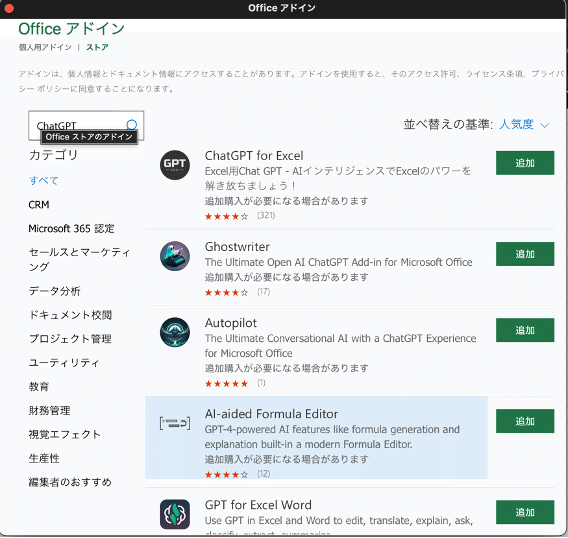Add ChatGPT for Excel with 追加
This screenshot has width=568, height=538.
525,163
